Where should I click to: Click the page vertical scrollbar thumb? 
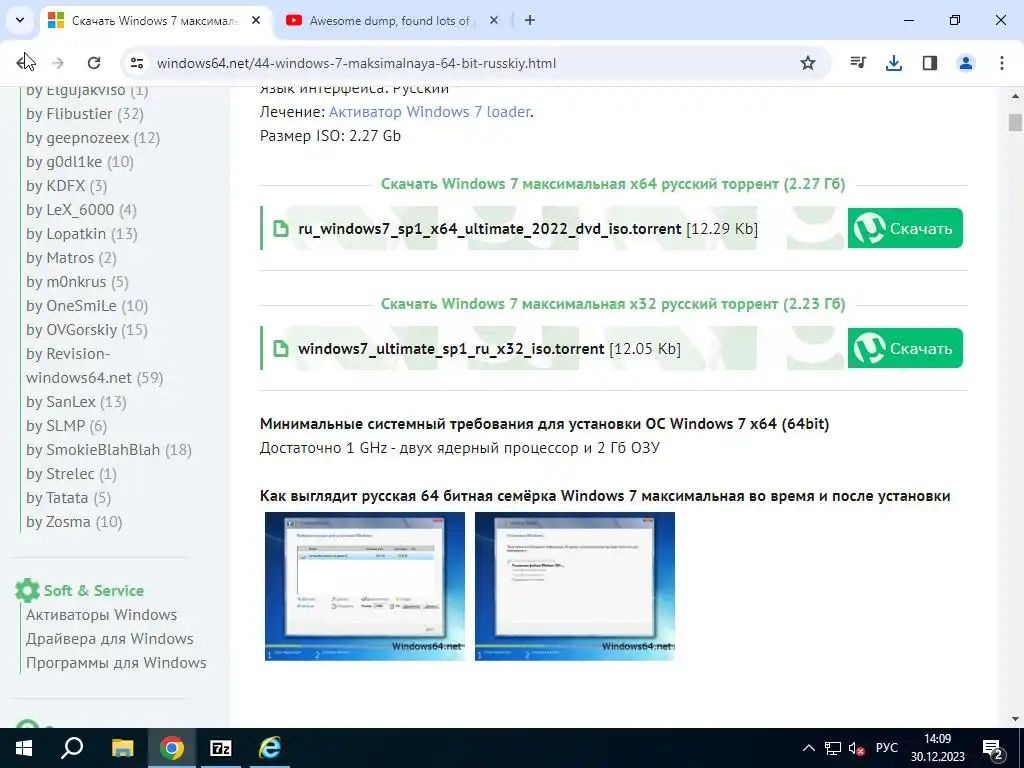point(1015,122)
